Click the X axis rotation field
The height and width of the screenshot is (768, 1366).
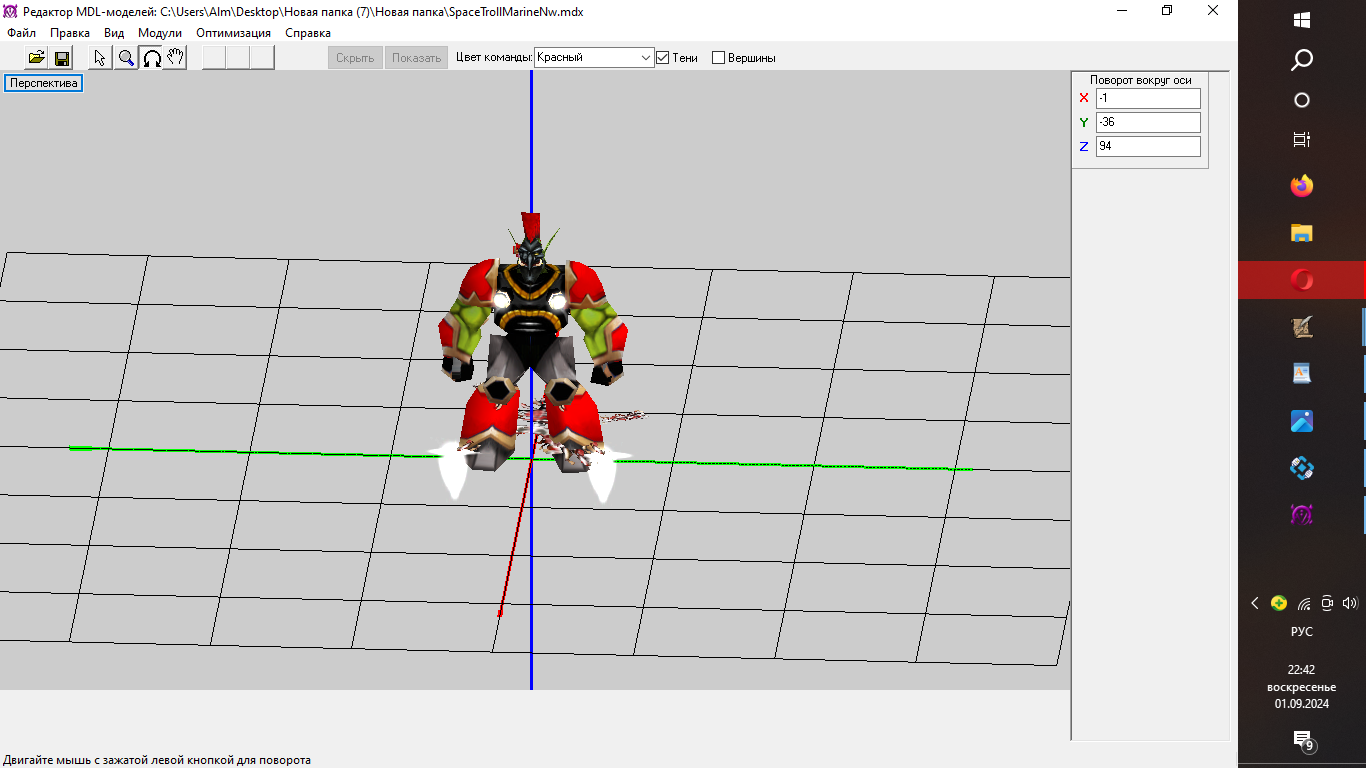1148,98
